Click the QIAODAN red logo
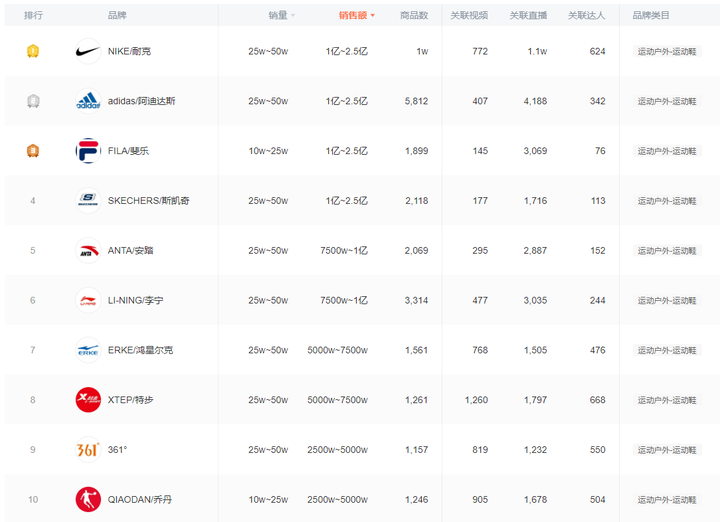720x522 pixels. tap(88, 500)
